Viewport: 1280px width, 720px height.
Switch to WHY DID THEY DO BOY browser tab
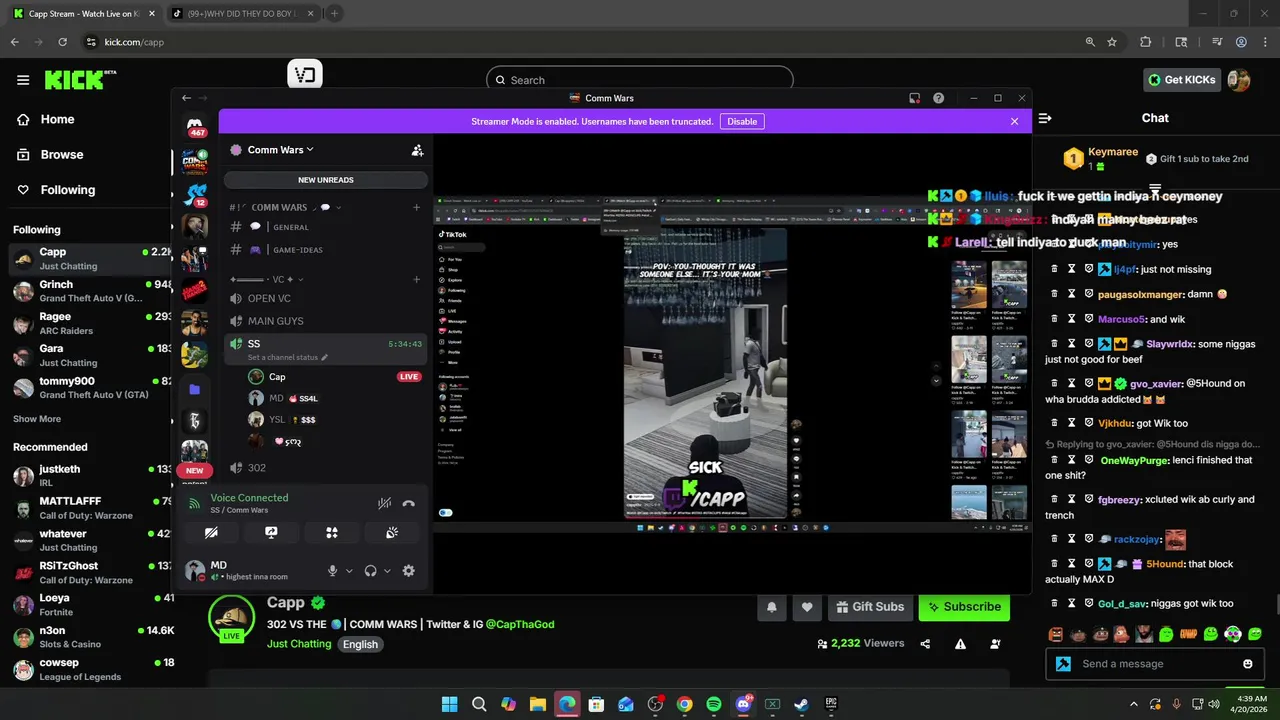tap(242, 14)
